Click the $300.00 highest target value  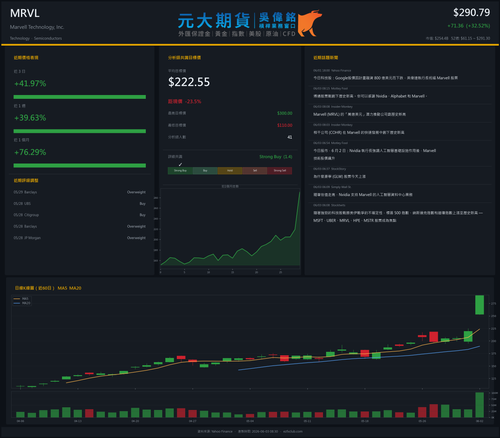285,113
